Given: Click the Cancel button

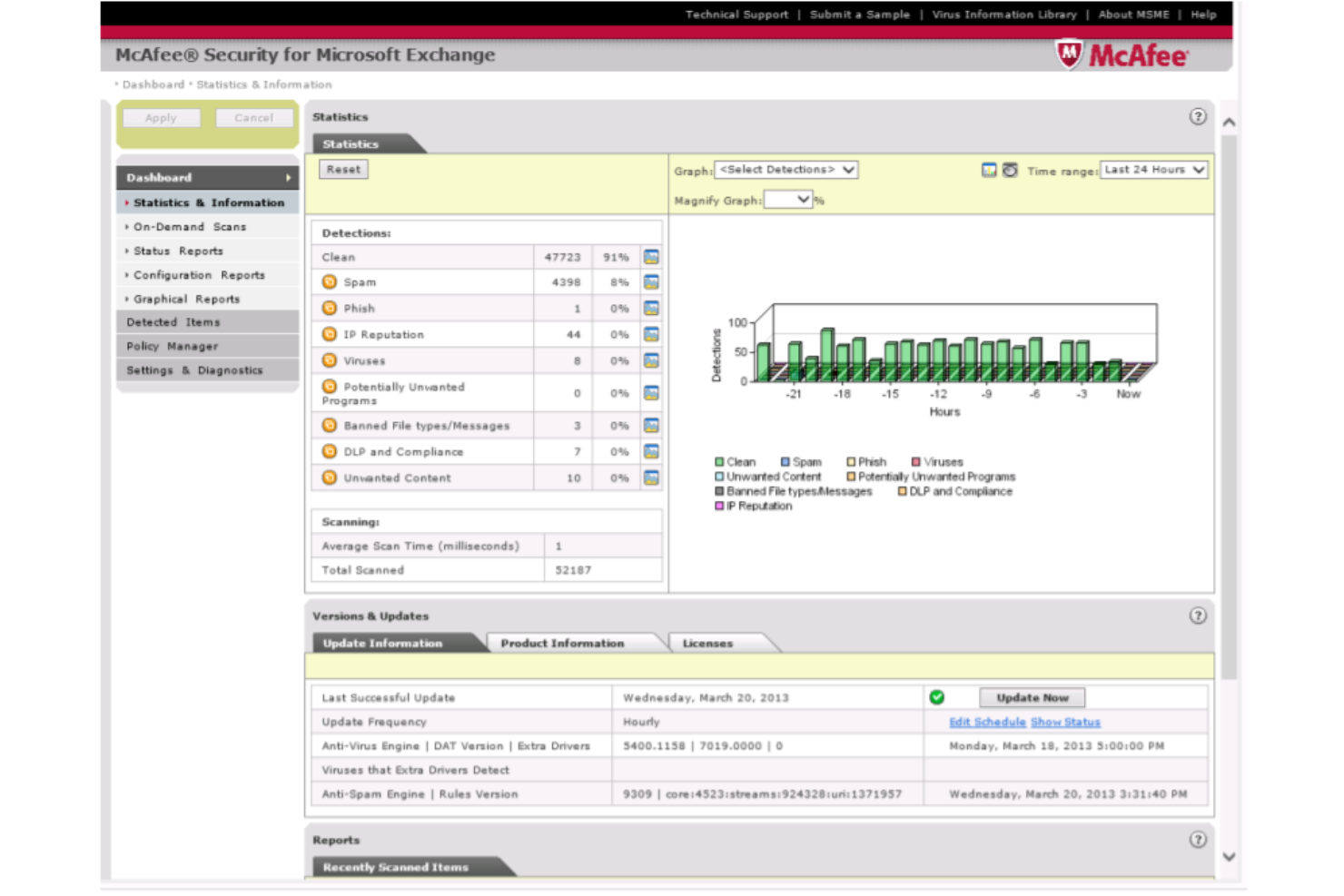Looking at the screenshot, I should click(x=254, y=118).
